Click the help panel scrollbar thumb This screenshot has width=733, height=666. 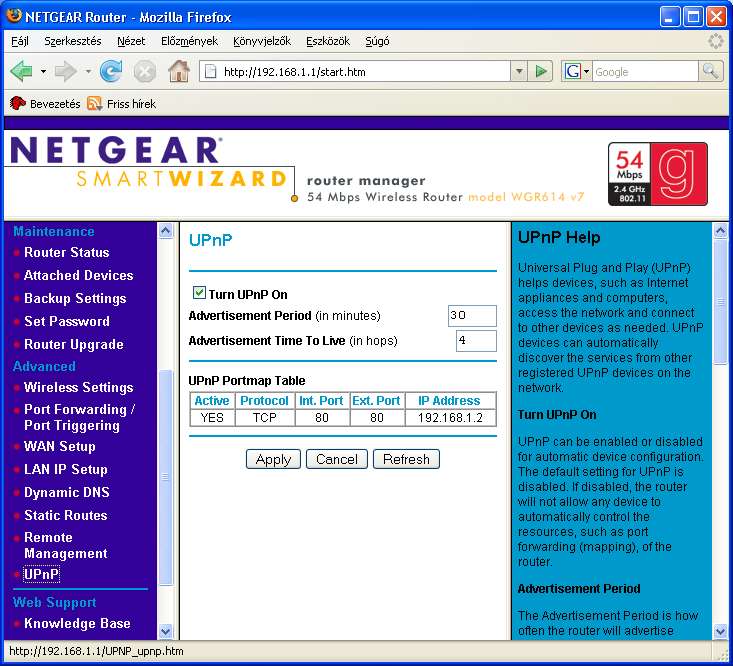pos(720,301)
